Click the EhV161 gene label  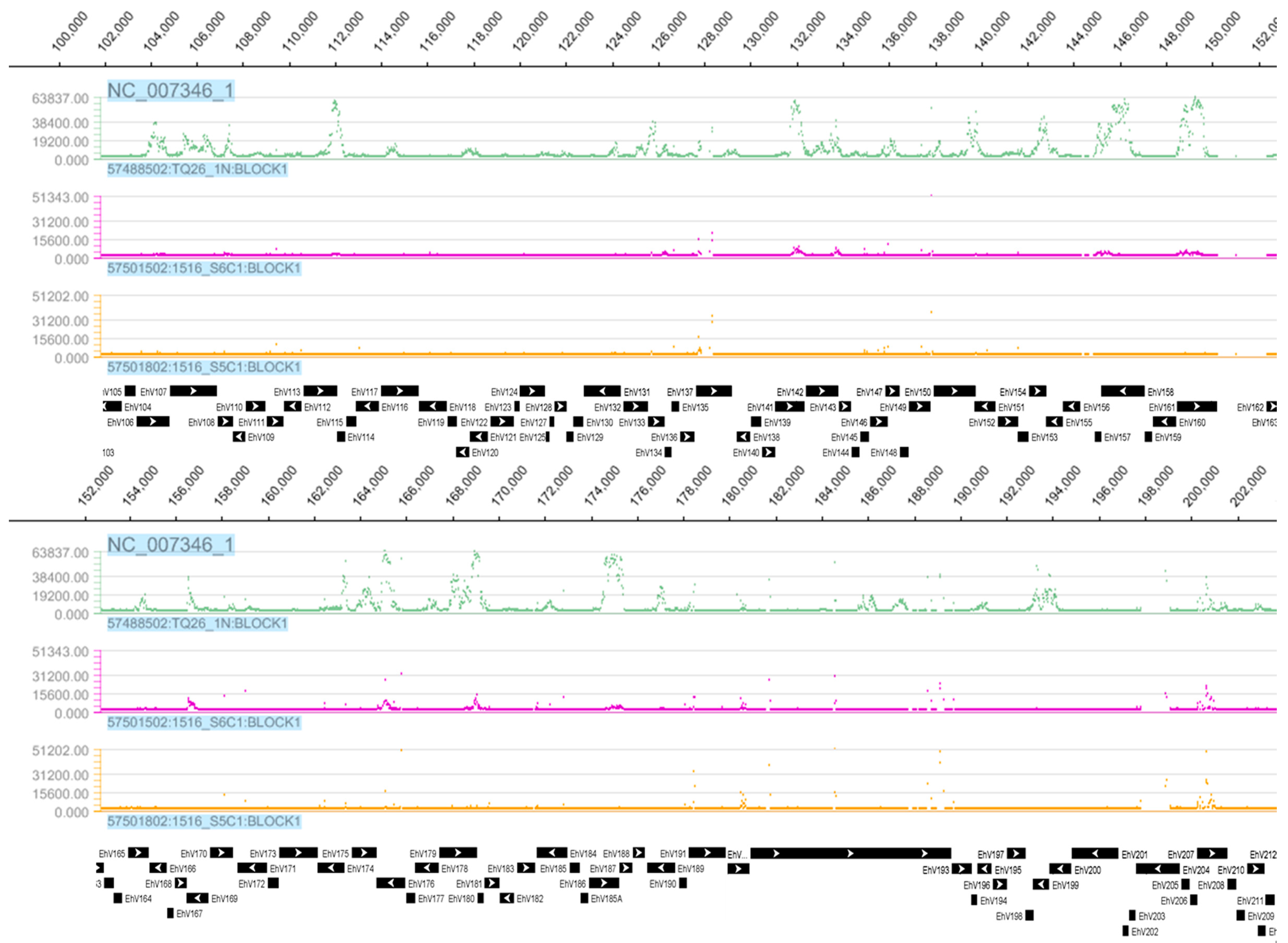[x=1162, y=408]
